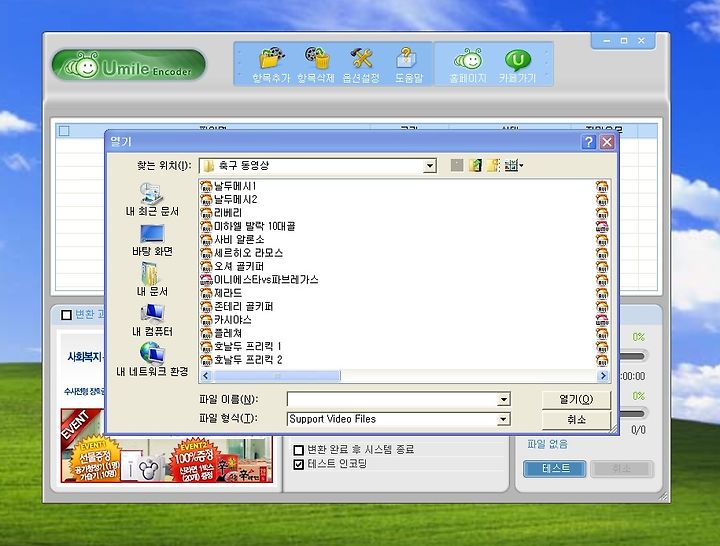720x546 pixels.
Task: Click the Umile Encoder logo
Action: tap(129, 65)
